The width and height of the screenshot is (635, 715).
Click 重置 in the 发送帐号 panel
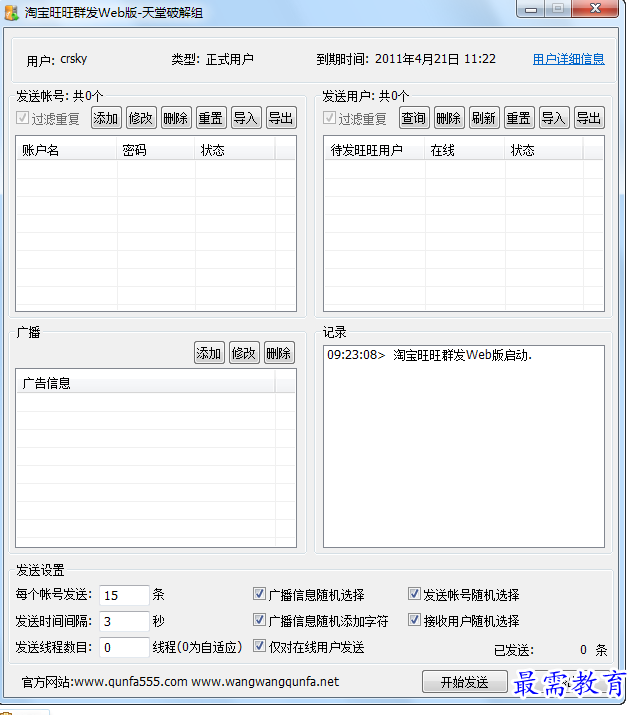(x=211, y=118)
